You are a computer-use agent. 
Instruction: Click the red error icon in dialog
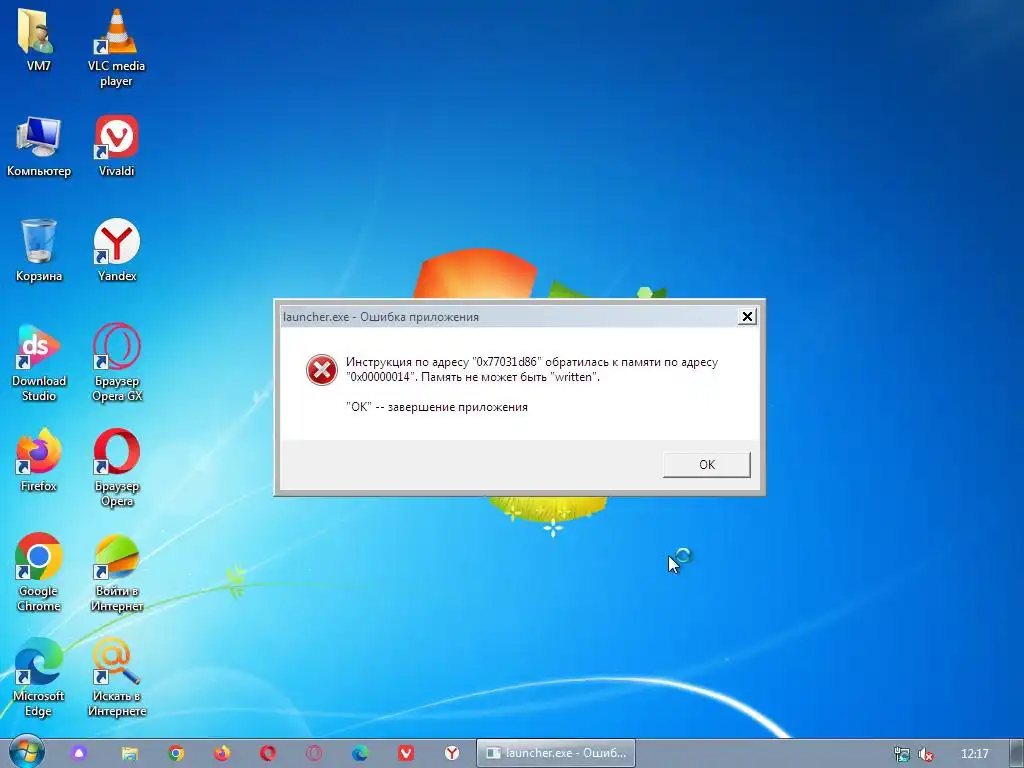321,370
